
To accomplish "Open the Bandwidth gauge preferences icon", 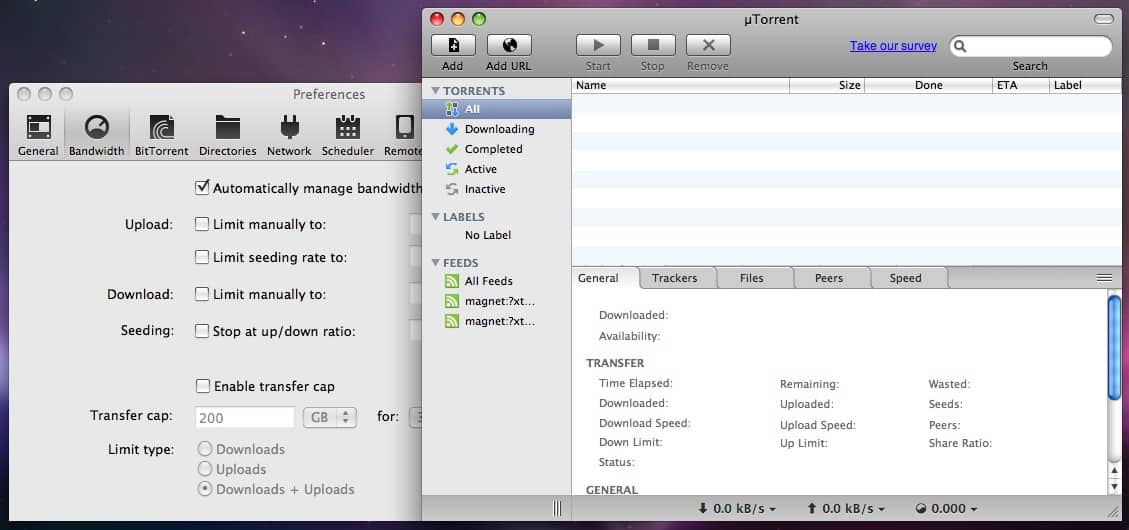I will coord(96,127).
